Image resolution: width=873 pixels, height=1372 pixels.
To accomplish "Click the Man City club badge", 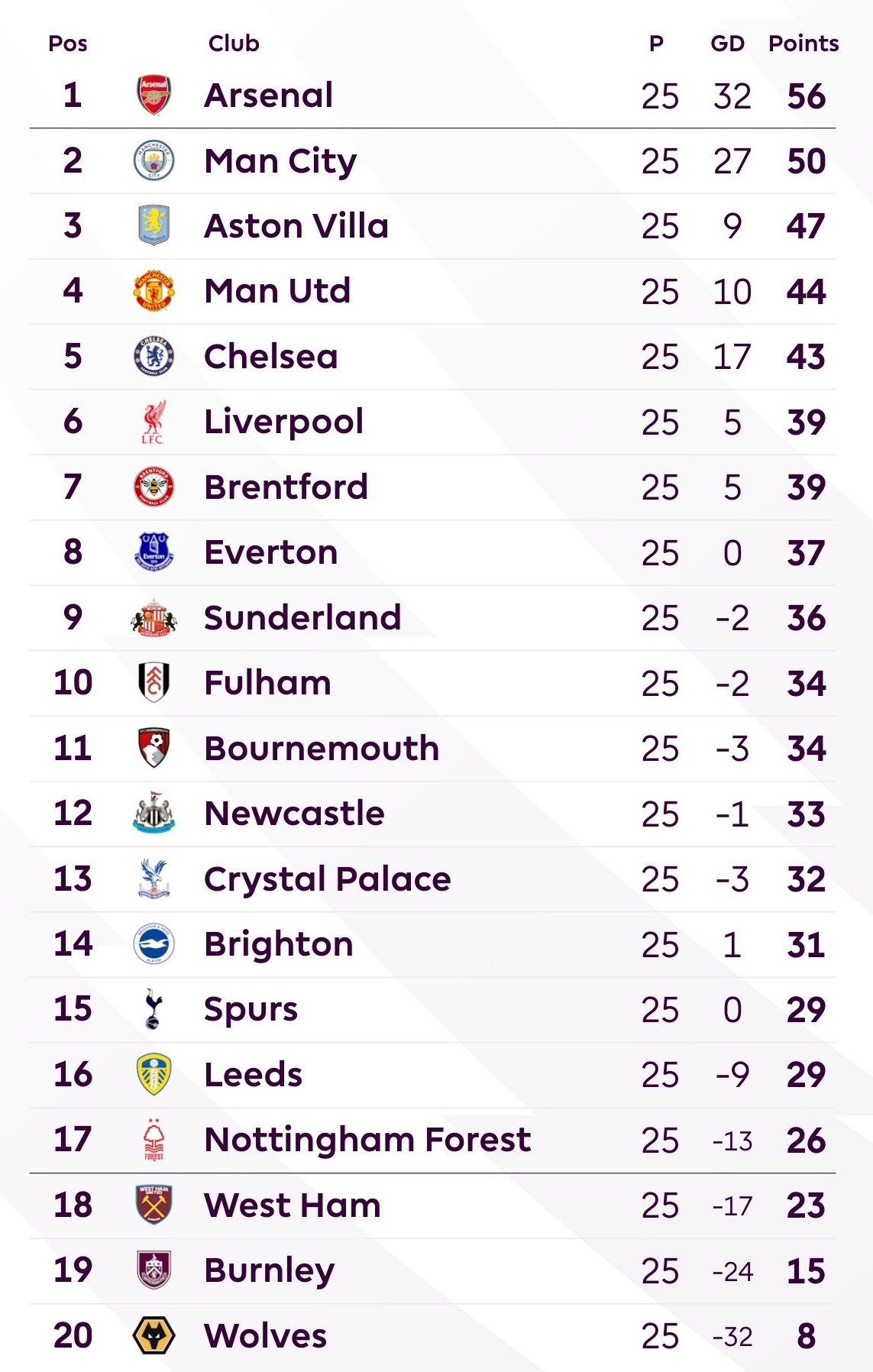I will pyautogui.click(x=154, y=160).
